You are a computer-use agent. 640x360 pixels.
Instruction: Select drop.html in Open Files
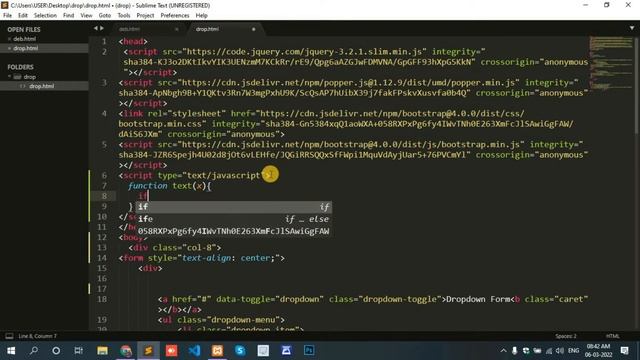point(25,48)
